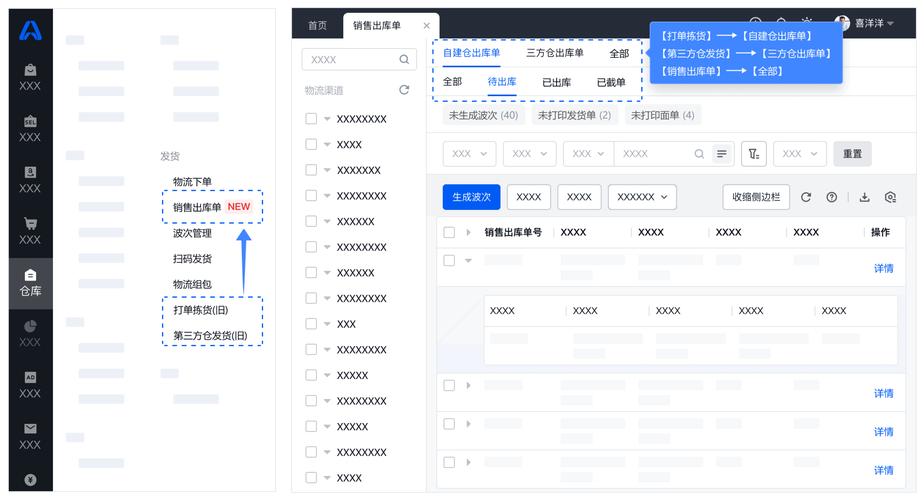This screenshot has height=500, width=924.
Task: Click the advanced filter funnel icon
Action: [x=753, y=154]
